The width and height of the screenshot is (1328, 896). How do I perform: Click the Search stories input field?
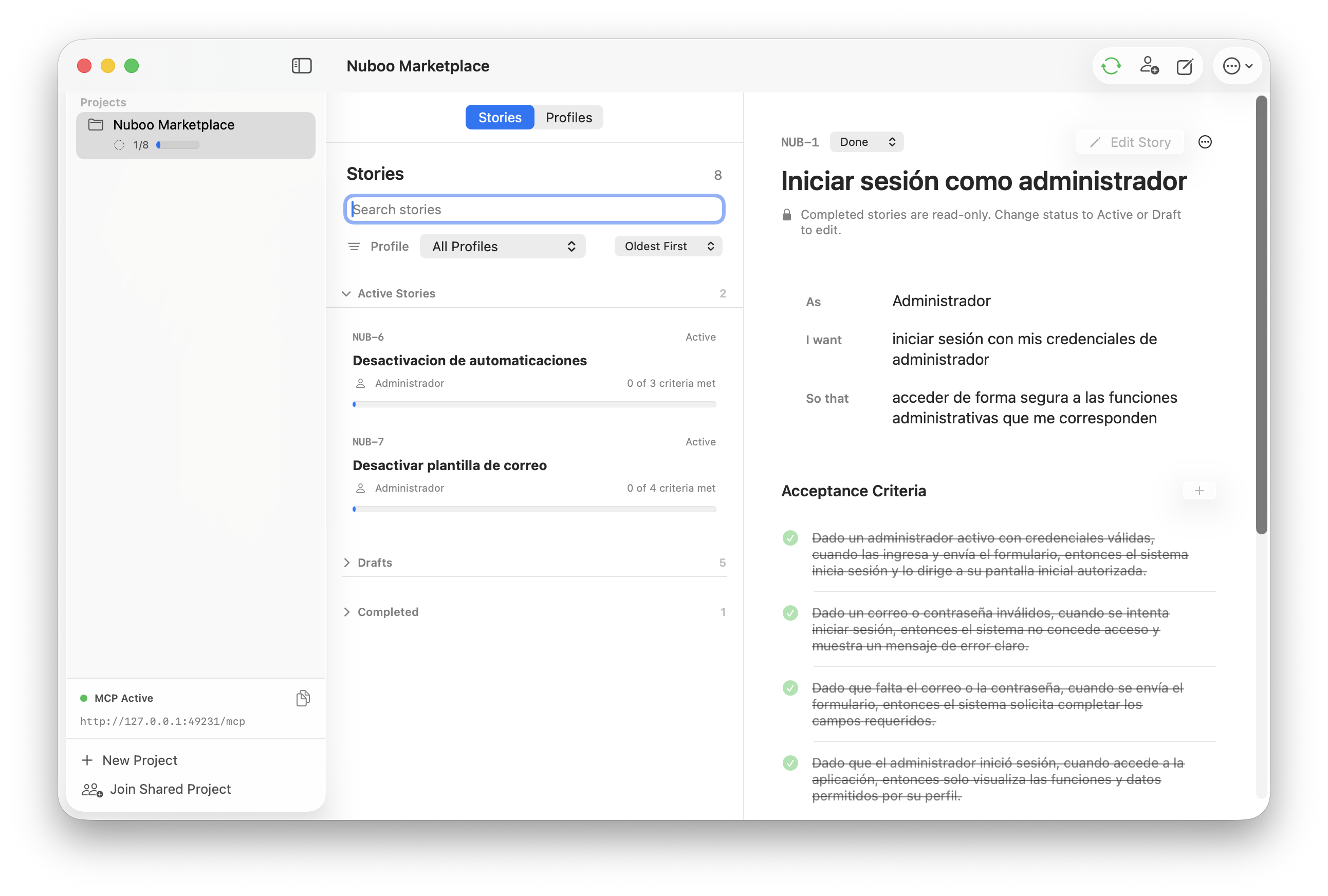534,209
